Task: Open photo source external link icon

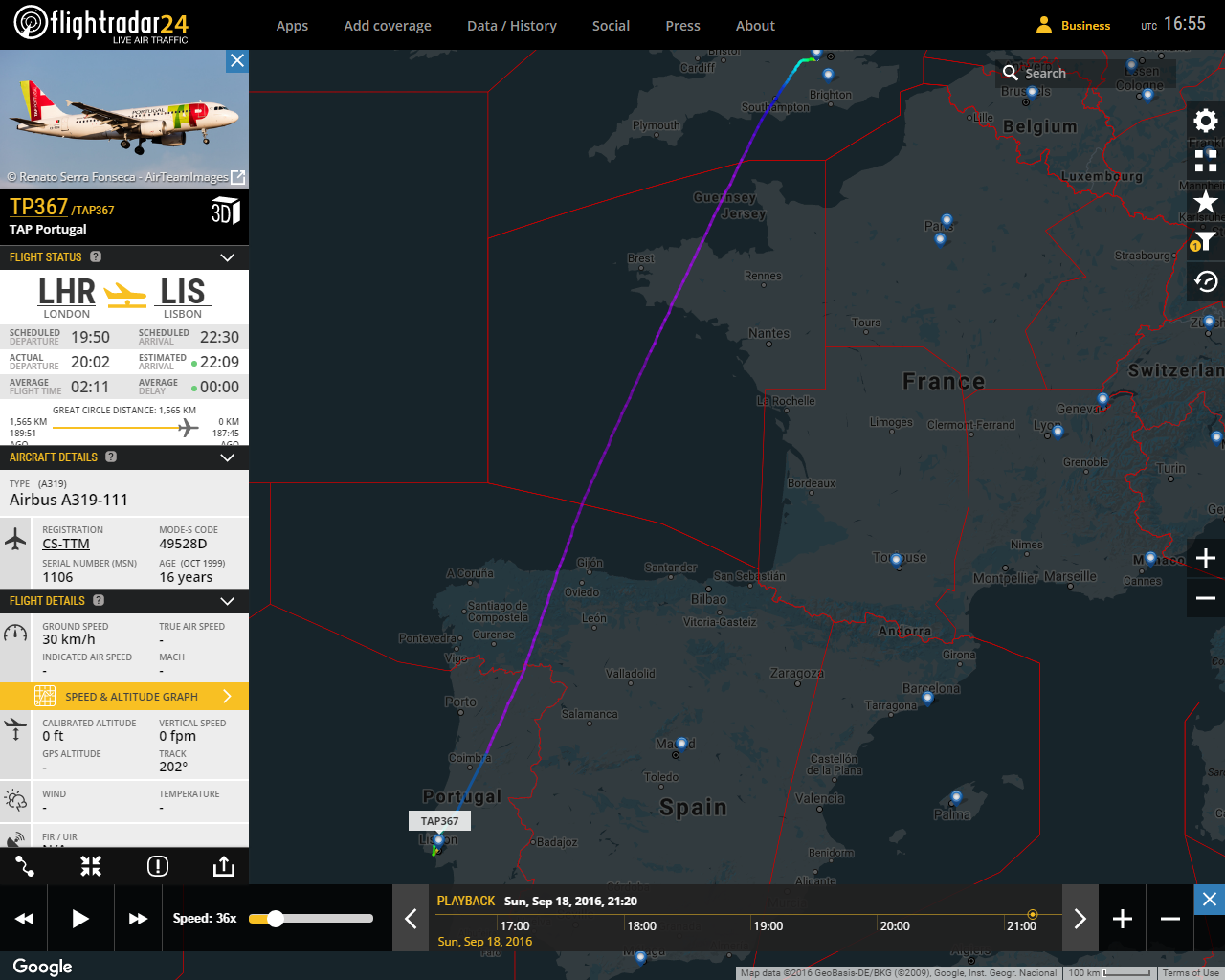Action: (x=238, y=177)
